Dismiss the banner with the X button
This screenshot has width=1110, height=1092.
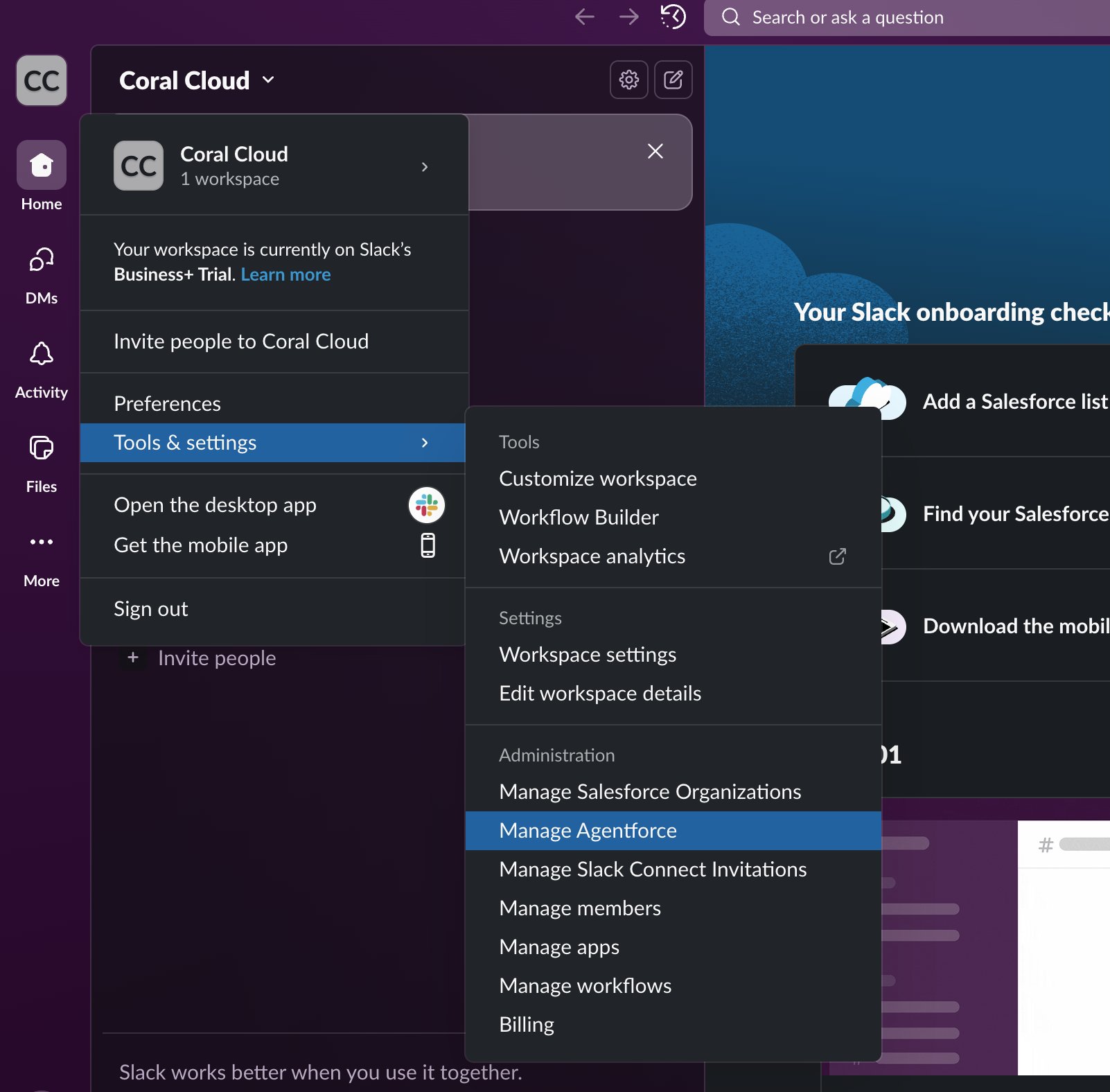point(655,151)
